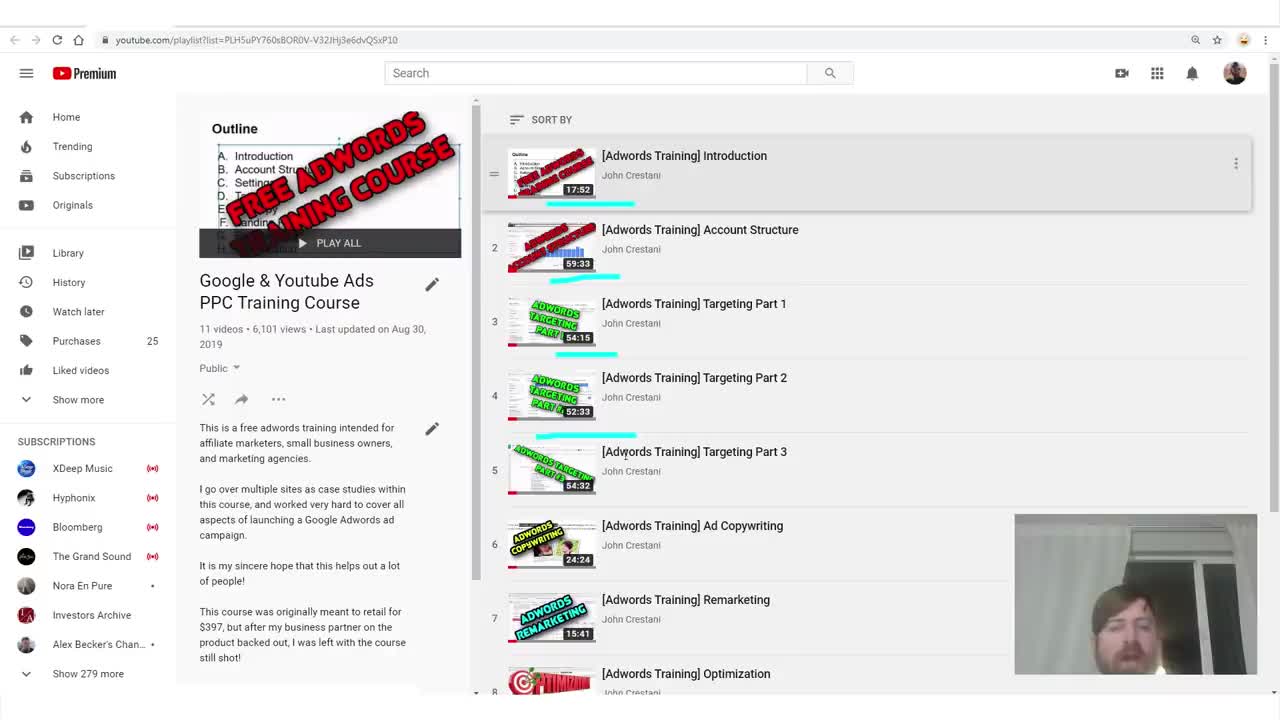Share the playlist

pyautogui.click(x=241, y=399)
